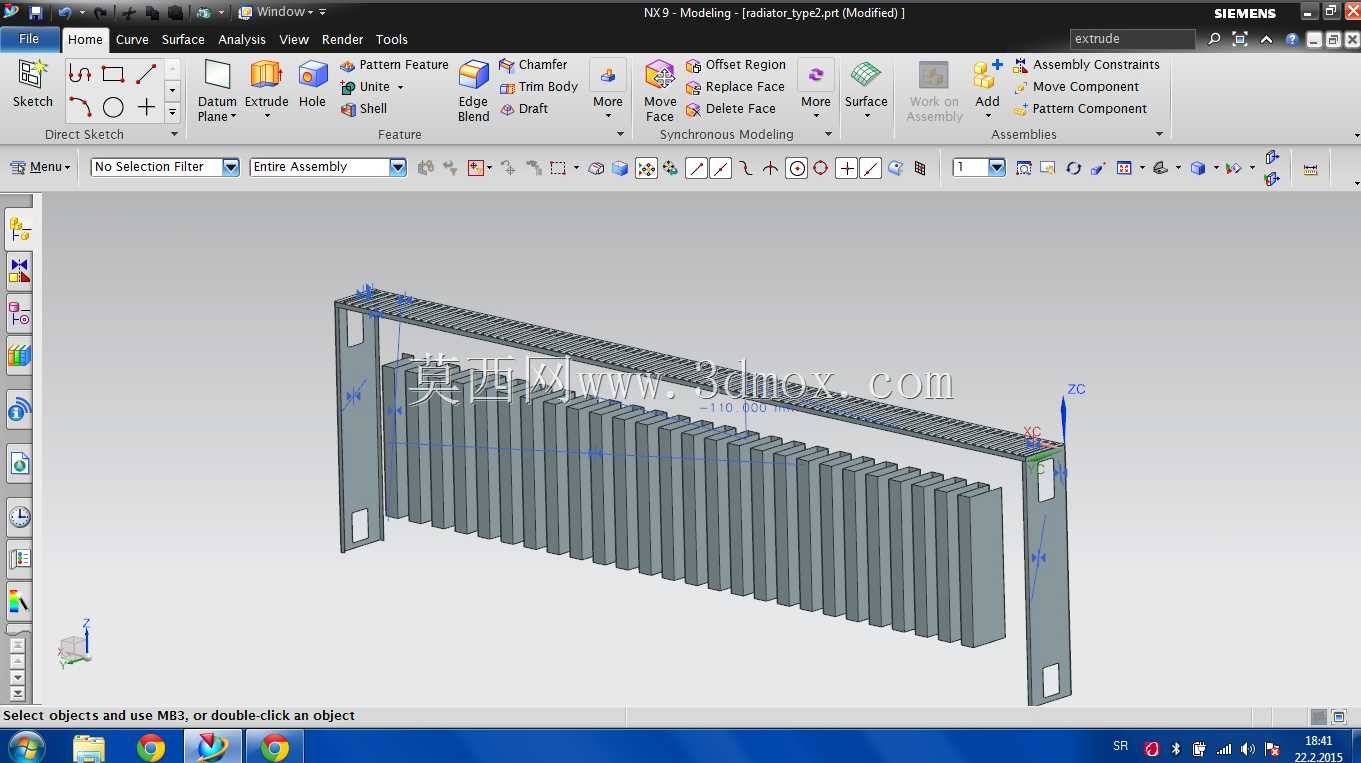
Task: Apply the Draft command
Action: point(523,109)
